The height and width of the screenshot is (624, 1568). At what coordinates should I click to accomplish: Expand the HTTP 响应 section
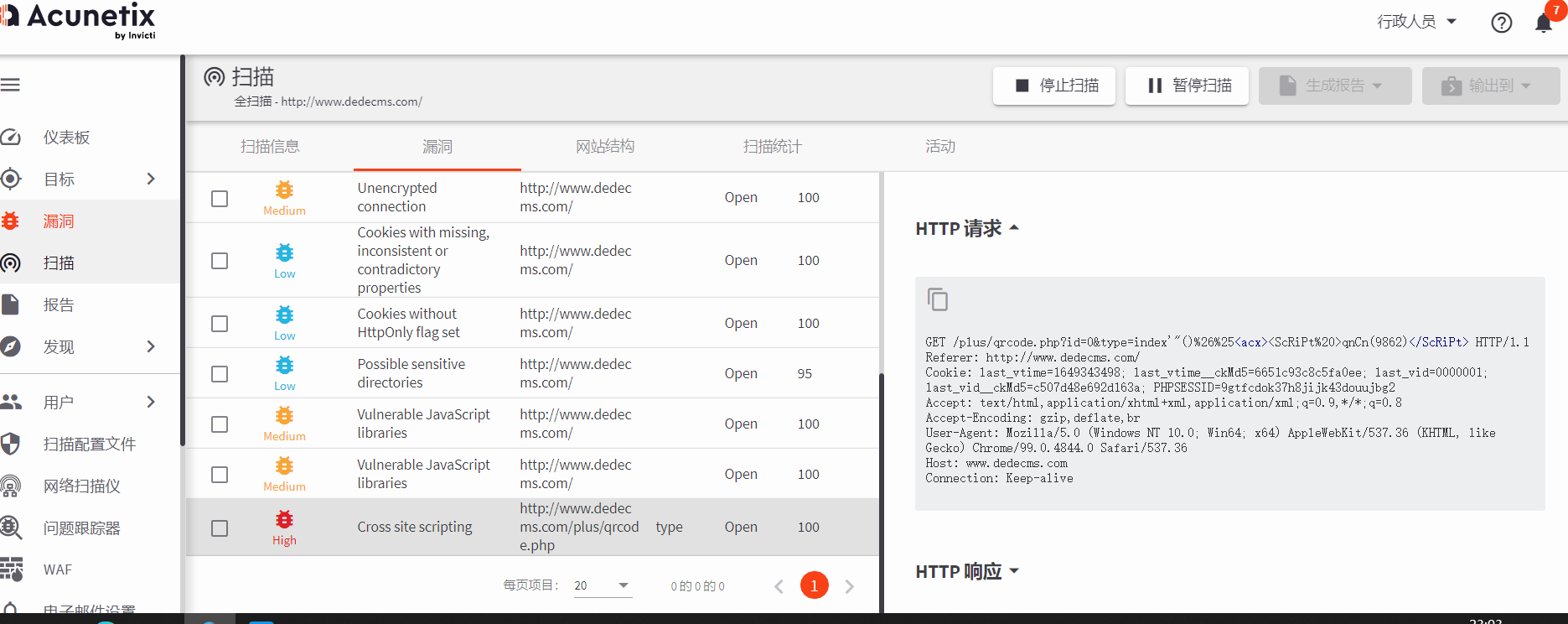[x=967, y=572]
